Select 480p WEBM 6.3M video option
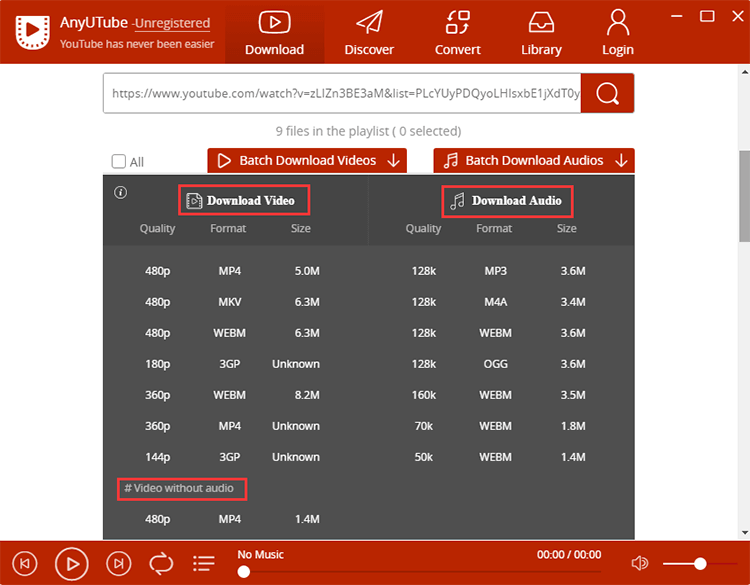Image resolution: width=750 pixels, height=585 pixels. [x=232, y=333]
